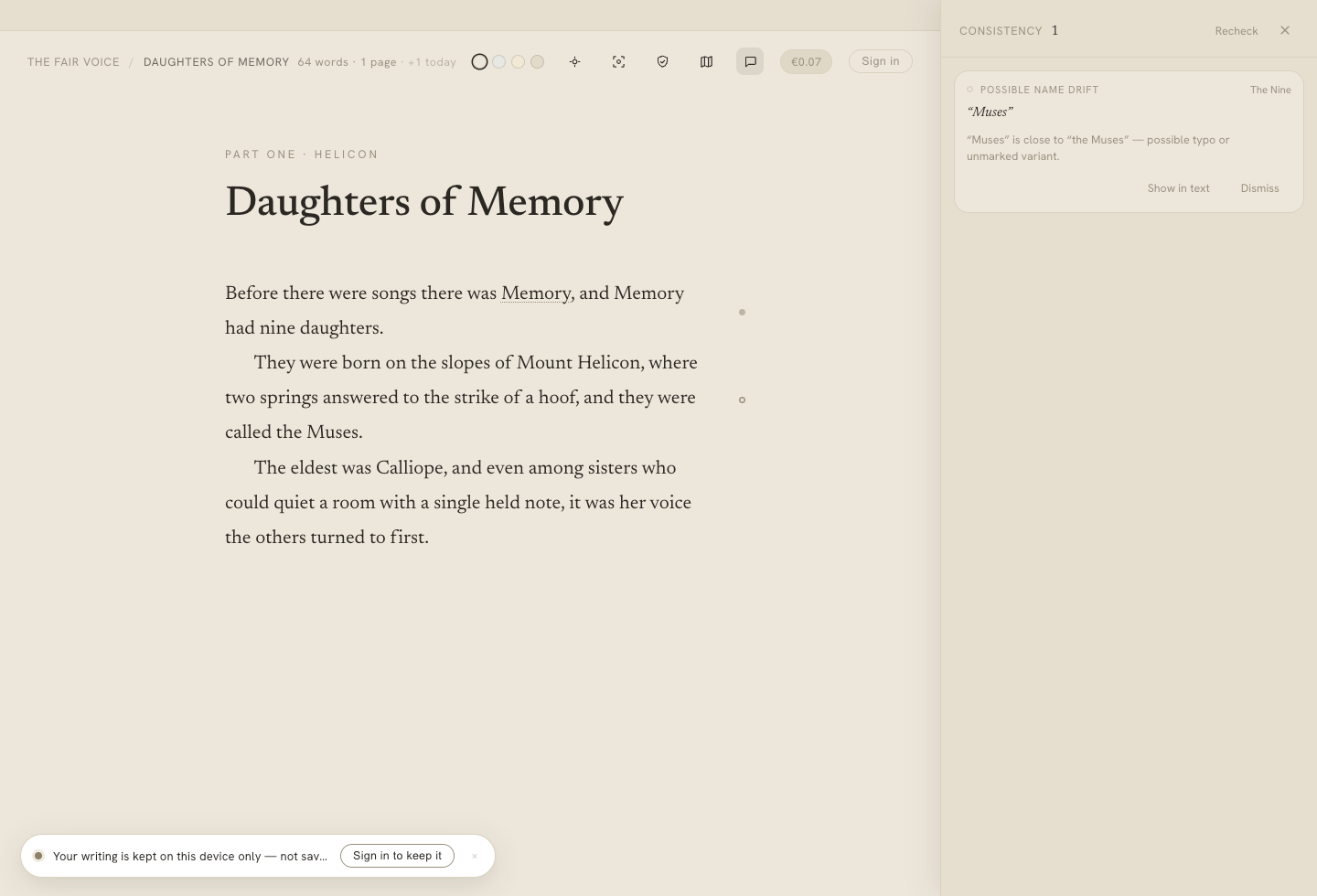Image resolution: width=1317 pixels, height=896 pixels.
Task: Open the story map icon
Action: point(706,61)
